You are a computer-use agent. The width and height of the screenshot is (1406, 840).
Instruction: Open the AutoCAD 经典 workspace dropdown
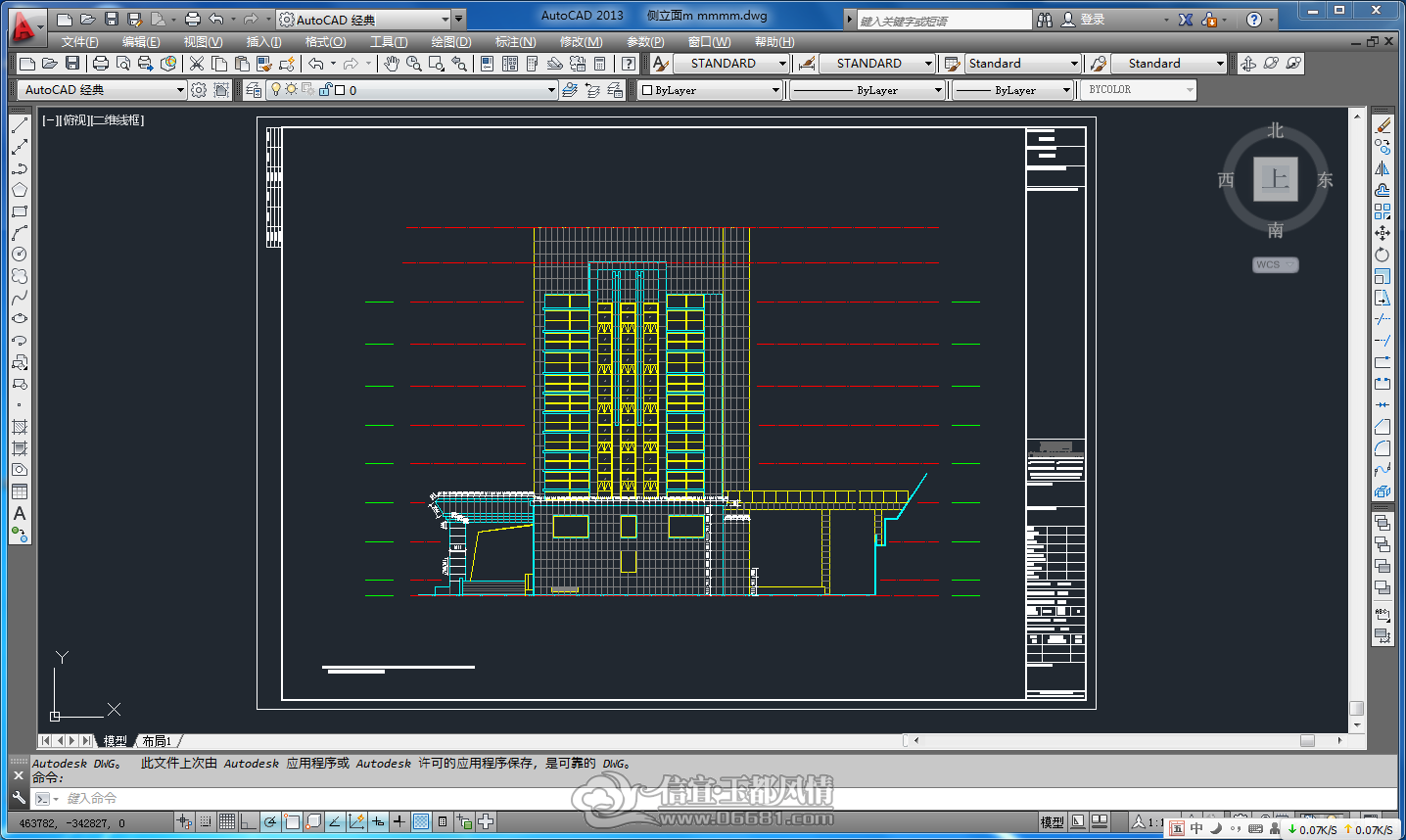(102, 90)
